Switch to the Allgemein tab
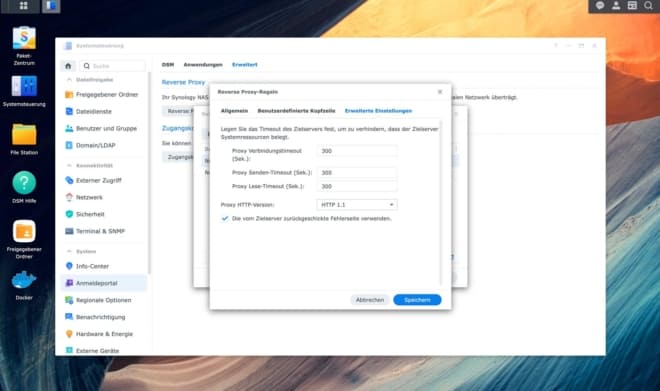This screenshot has width=660, height=391. pos(234,111)
